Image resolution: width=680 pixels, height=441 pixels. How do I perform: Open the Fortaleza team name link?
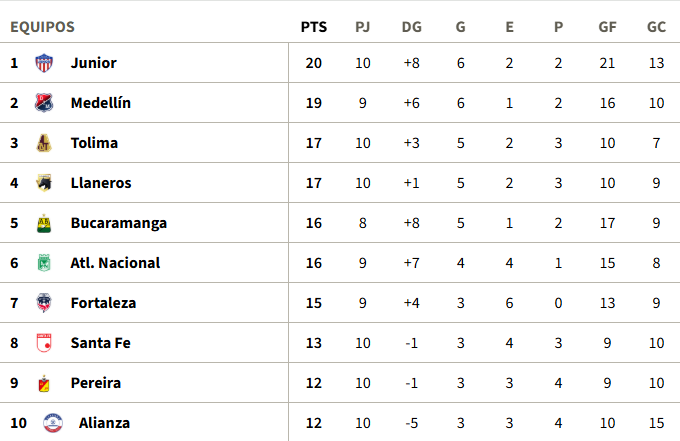tap(103, 303)
